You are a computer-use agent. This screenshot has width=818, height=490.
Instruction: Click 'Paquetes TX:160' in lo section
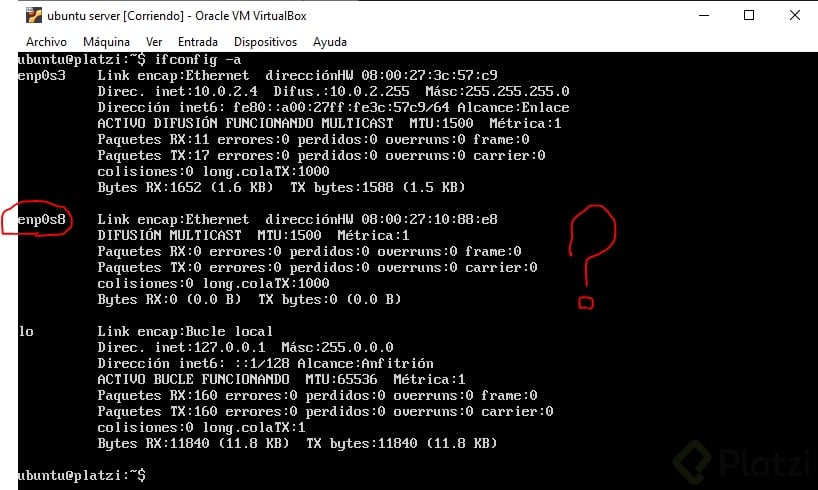pos(158,412)
